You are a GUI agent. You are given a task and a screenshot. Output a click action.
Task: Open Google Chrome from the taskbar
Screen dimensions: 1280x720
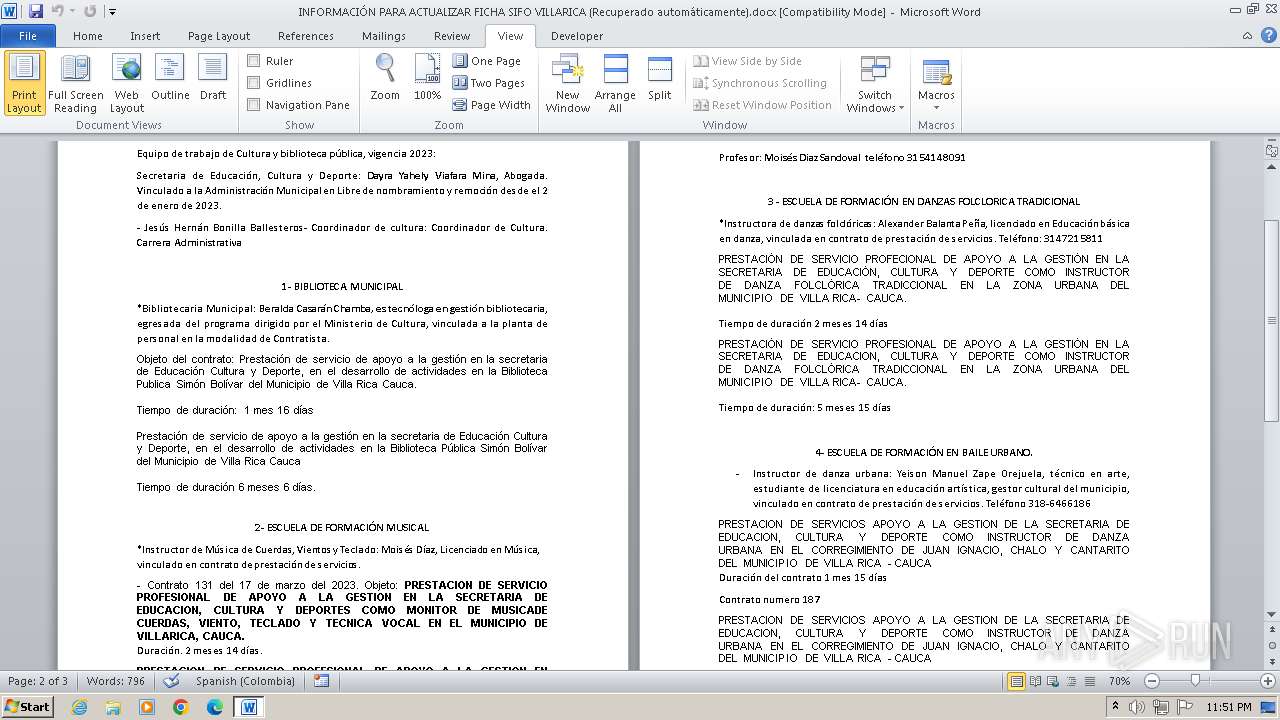(x=181, y=707)
